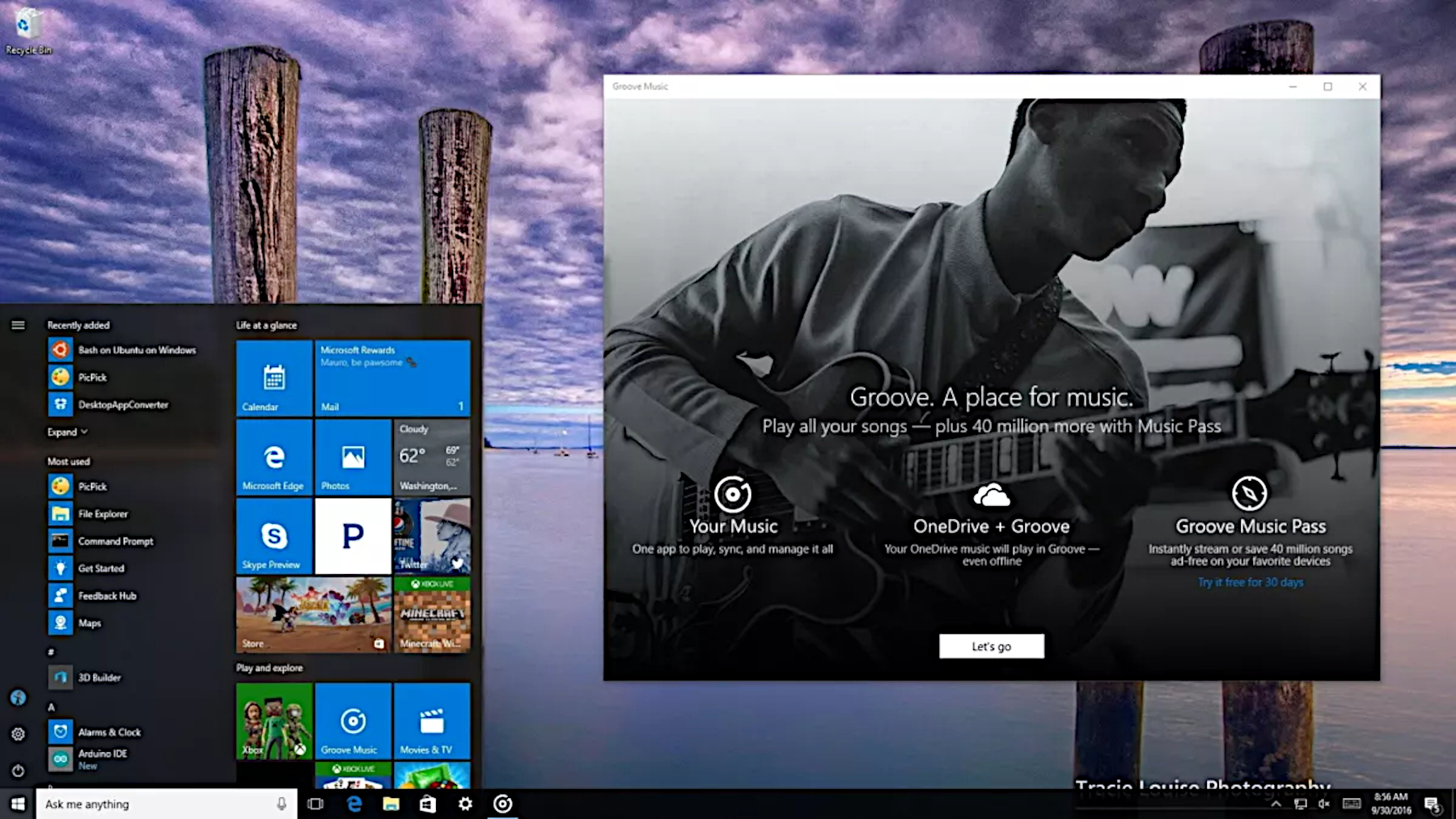Click the Start menu hamburger button
The width and height of the screenshot is (1456, 819).
[x=18, y=325]
